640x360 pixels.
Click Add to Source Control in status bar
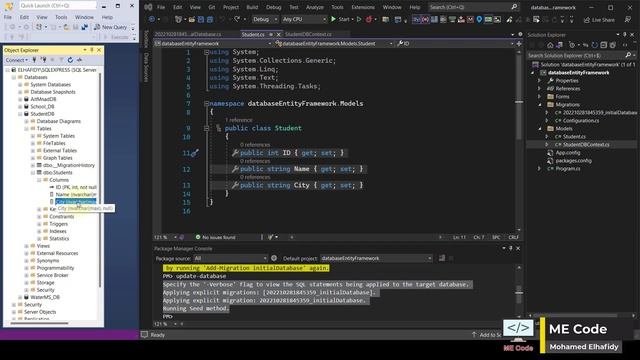coord(487,335)
